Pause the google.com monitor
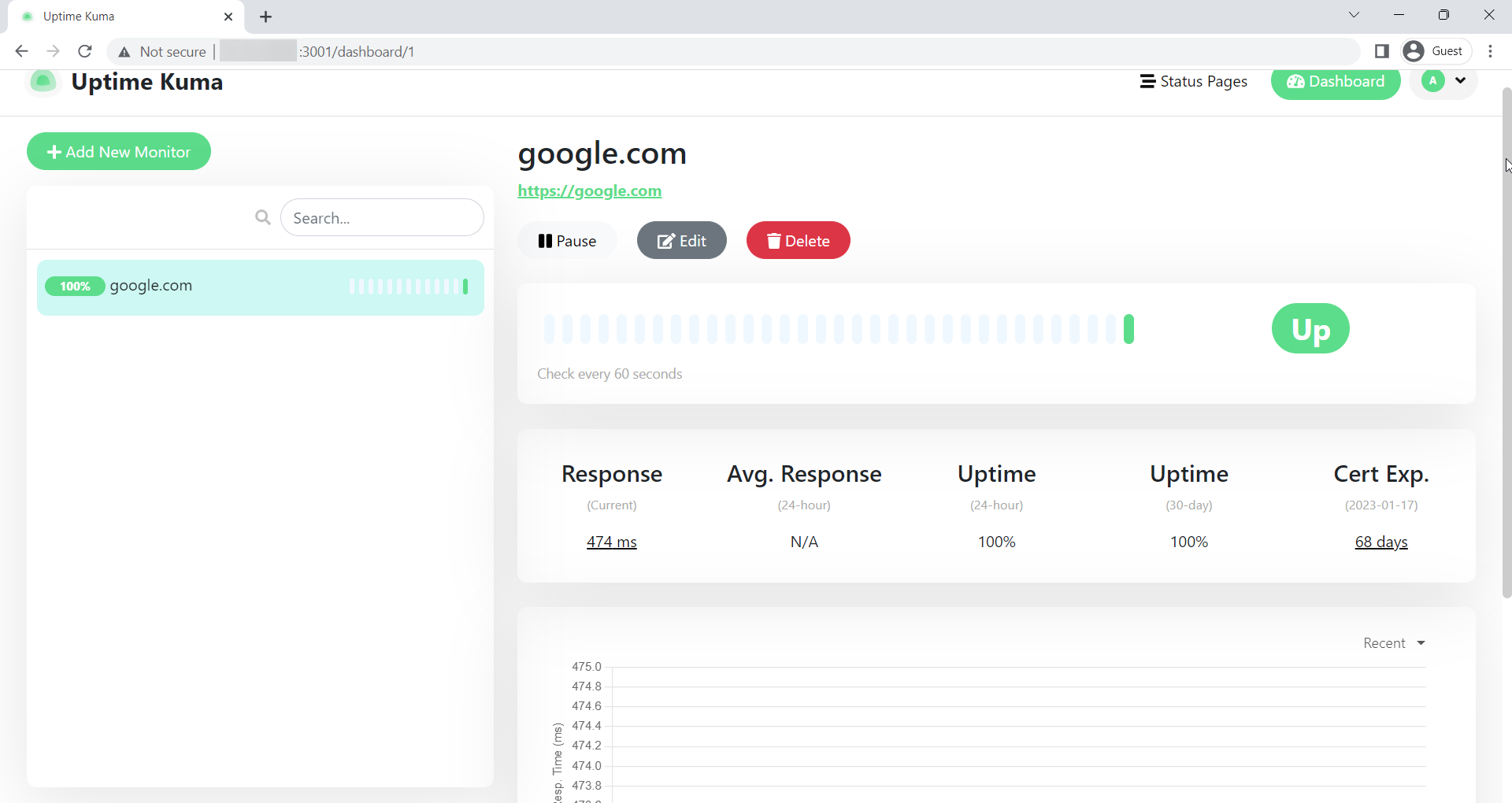Image resolution: width=1512 pixels, height=803 pixels. tap(567, 240)
